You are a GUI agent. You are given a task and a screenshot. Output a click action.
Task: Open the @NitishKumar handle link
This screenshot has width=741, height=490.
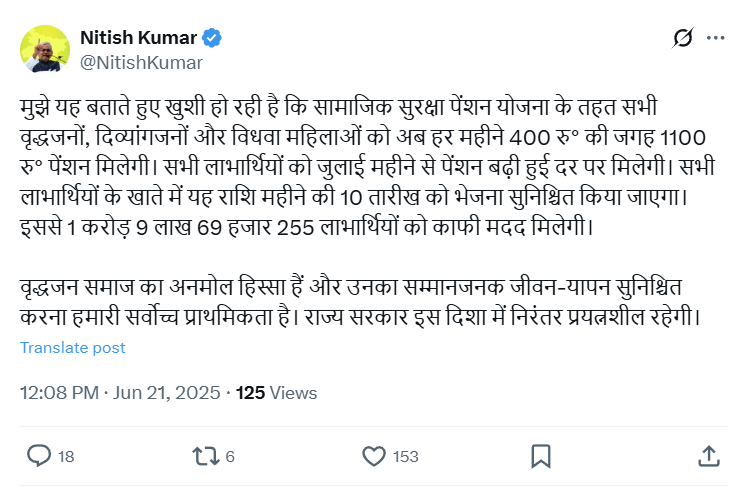[x=140, y=62]
